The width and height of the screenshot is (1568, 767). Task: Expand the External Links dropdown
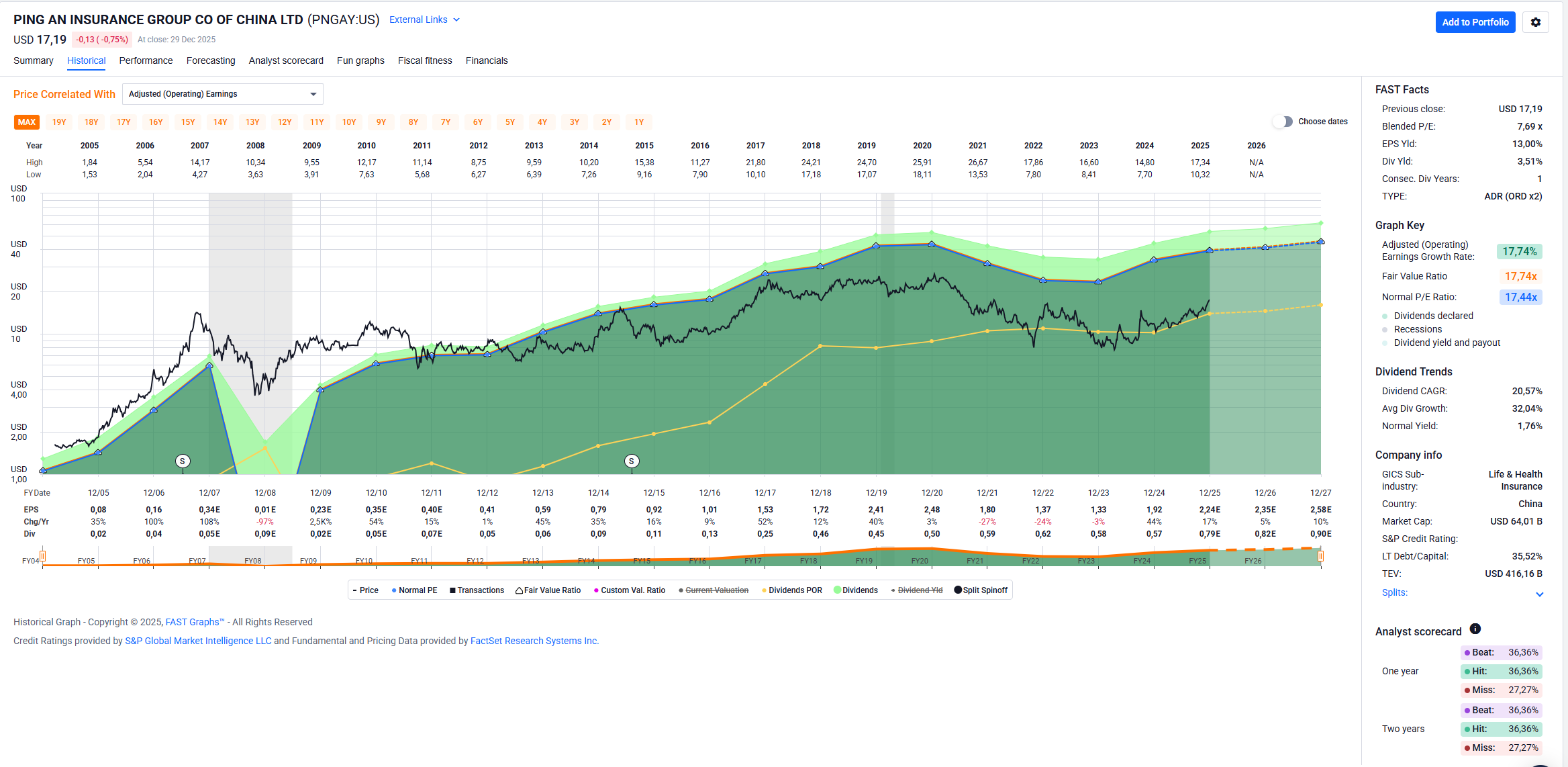[x=424, y=19]
